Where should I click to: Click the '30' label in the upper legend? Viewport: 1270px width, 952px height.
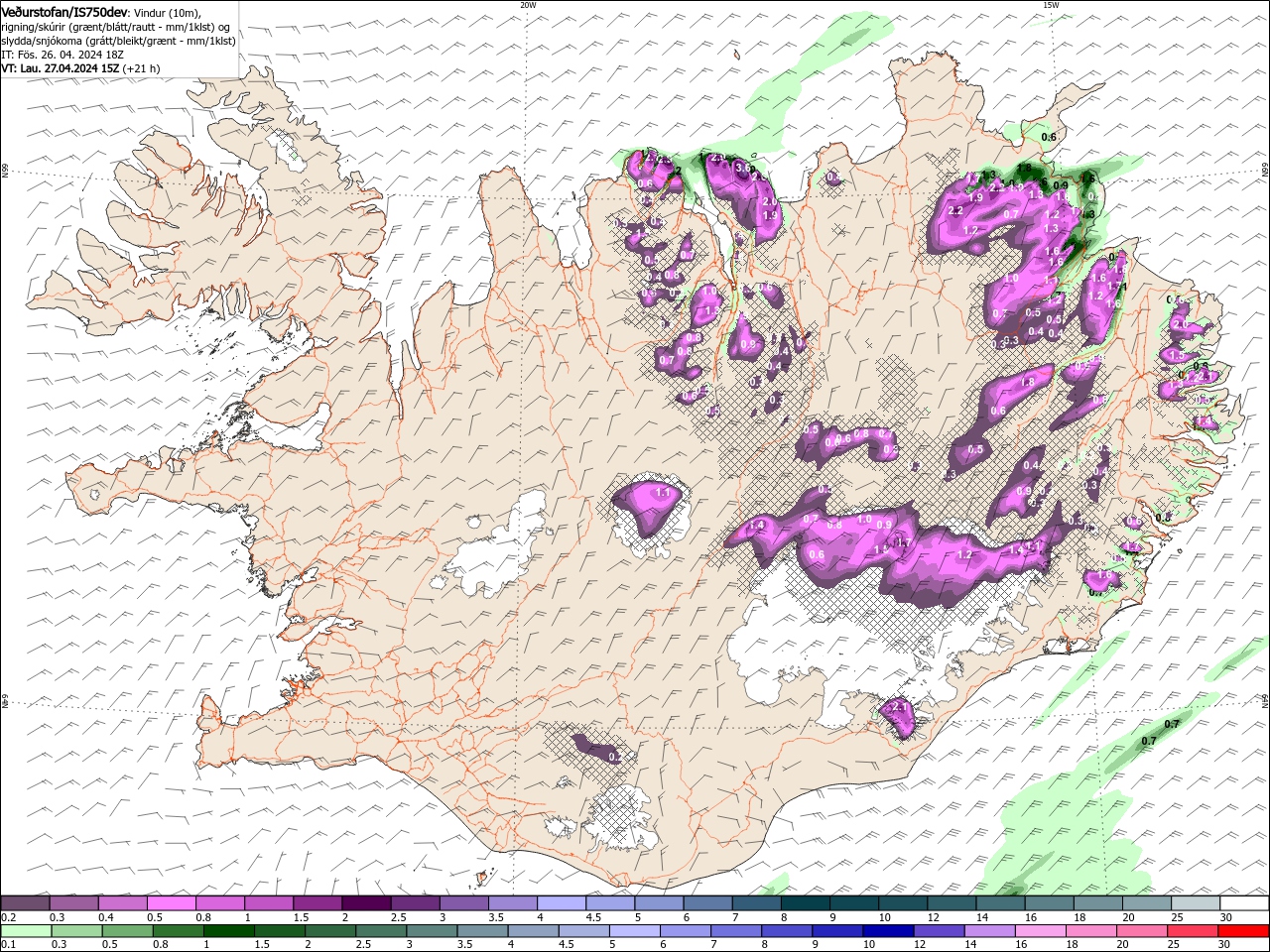coord(1225,917)
